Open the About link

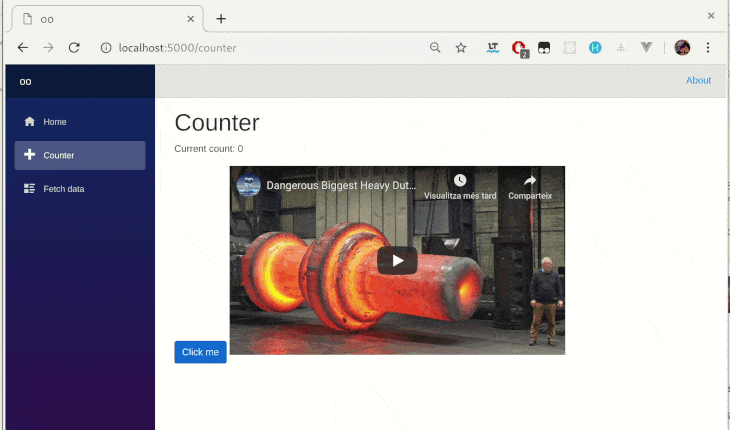[x=698, y=81]
